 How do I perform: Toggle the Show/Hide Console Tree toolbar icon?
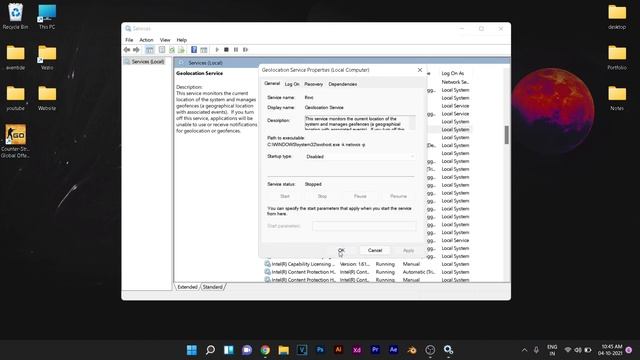[x=149, y=50]
